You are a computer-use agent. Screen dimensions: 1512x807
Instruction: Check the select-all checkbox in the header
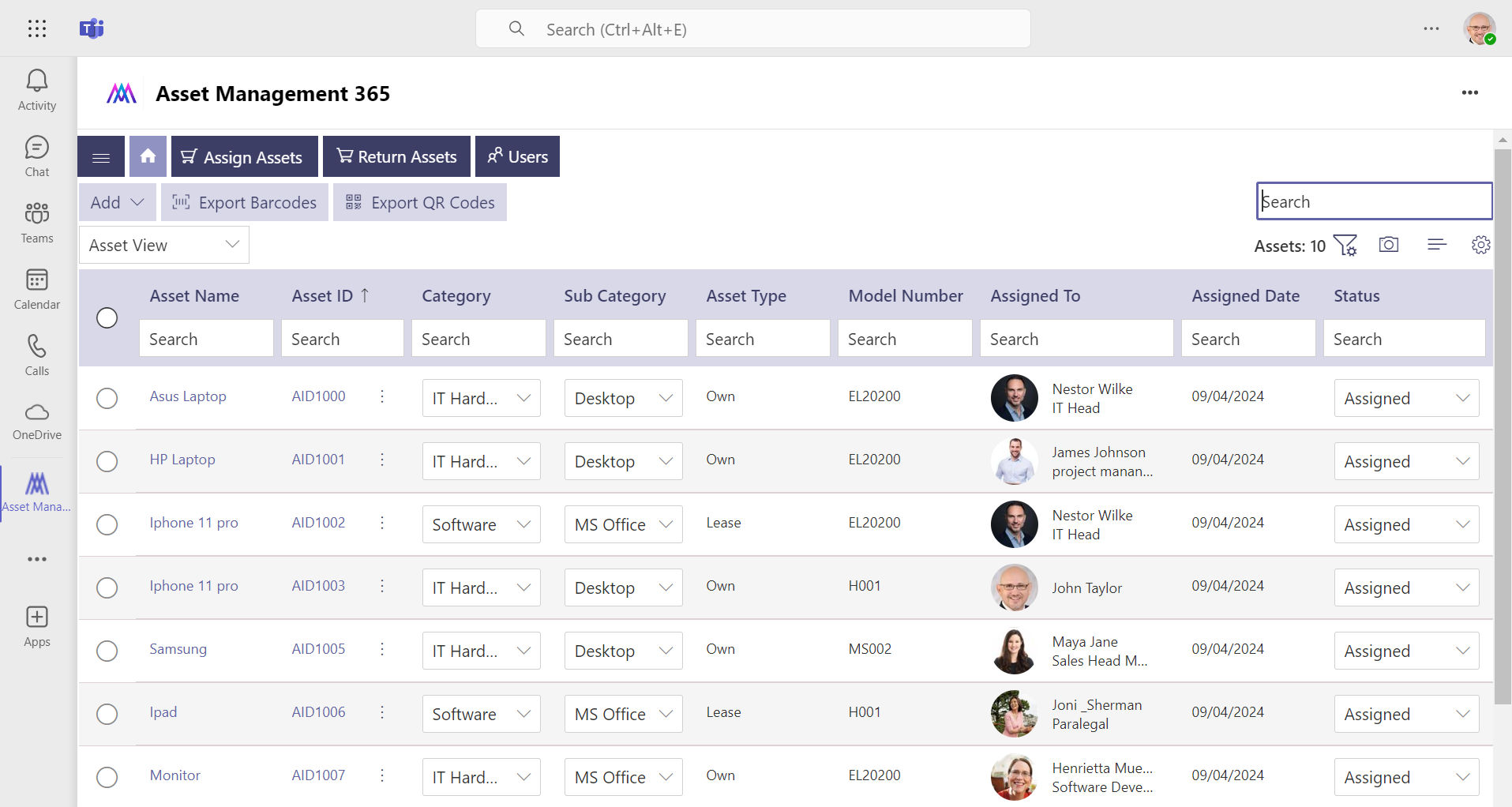[107, 317]
